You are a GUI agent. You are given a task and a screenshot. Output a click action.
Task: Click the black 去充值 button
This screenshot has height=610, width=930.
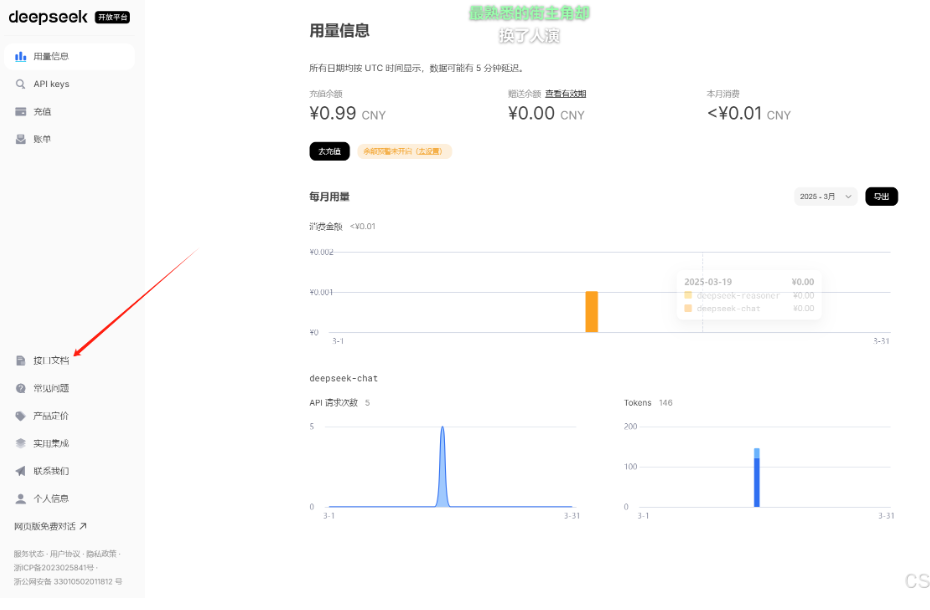click(329, 151)
